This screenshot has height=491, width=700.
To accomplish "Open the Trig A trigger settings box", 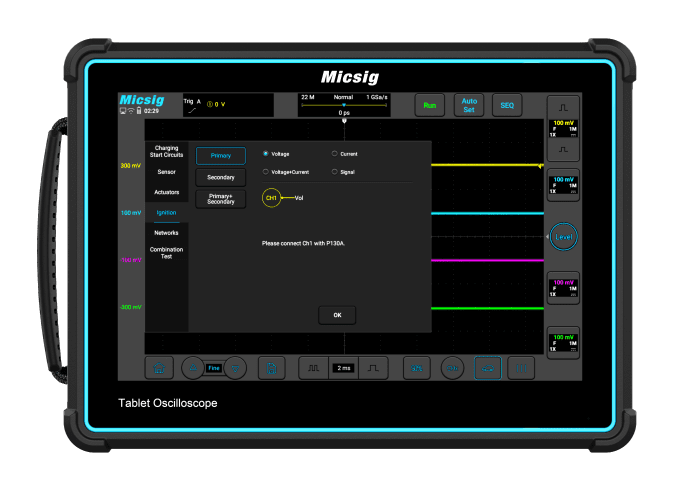I will point(227,105).
